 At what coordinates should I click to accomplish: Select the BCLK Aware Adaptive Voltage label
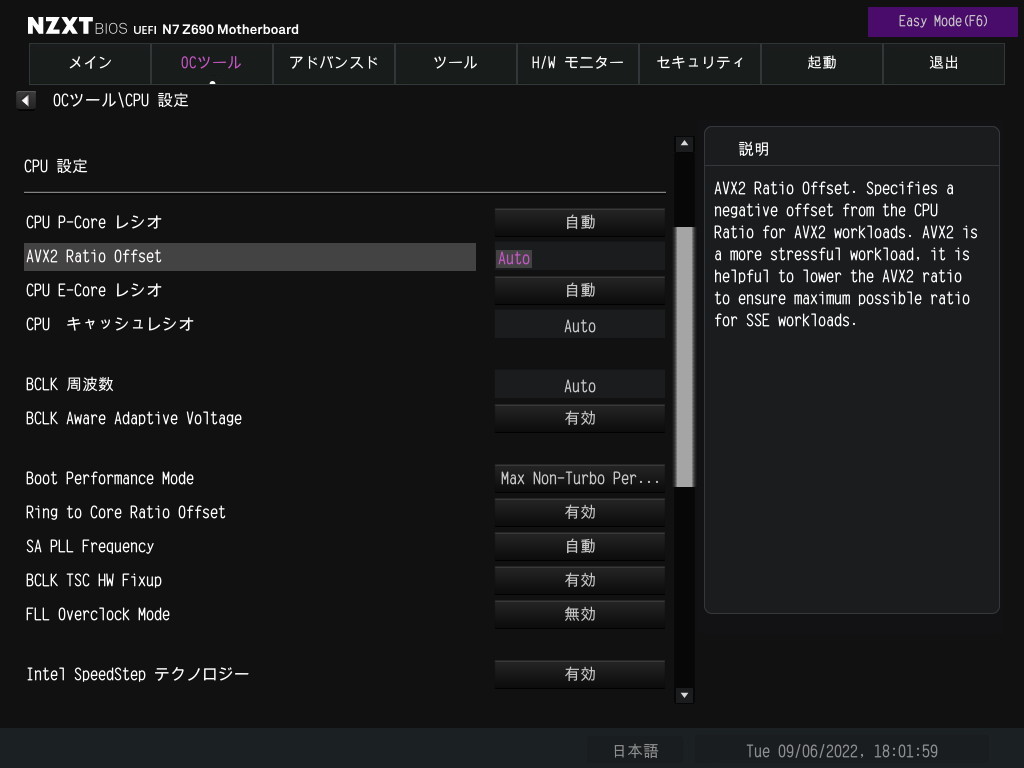(133, 418)
